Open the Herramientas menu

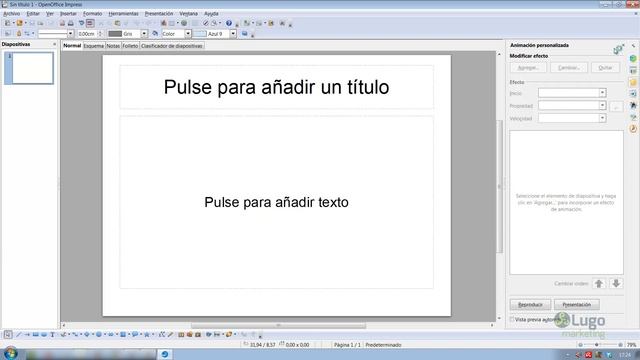tap(123, 13)
